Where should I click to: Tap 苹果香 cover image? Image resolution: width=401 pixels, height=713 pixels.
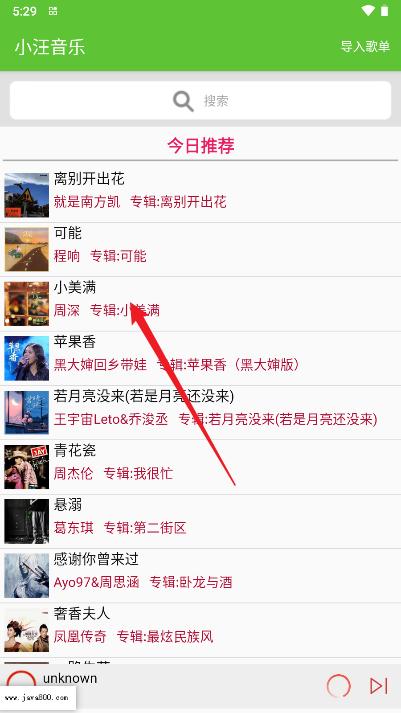click(26, 358)
